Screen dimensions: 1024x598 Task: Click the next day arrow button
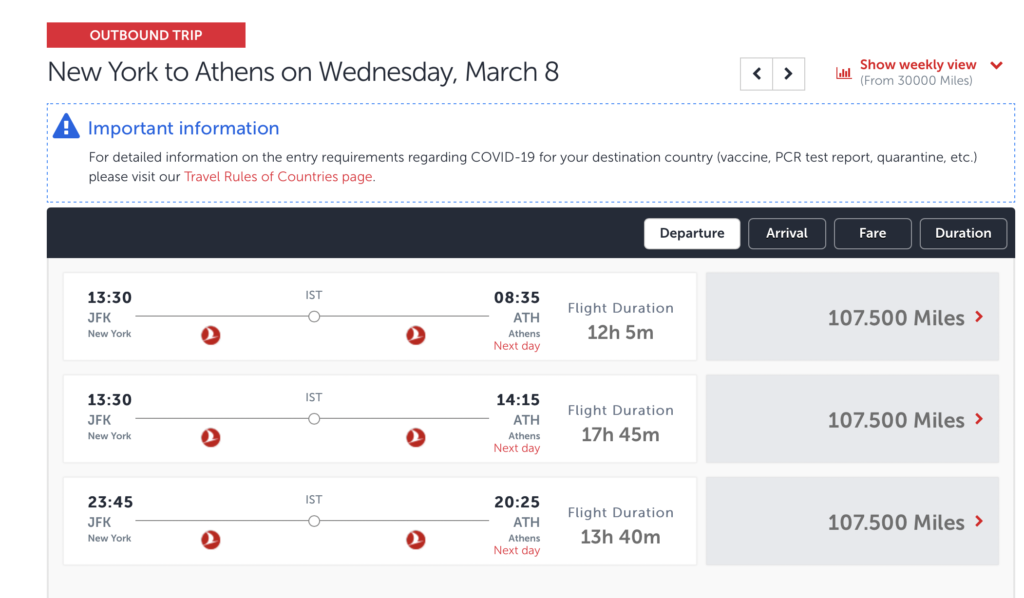coord(789,73)
